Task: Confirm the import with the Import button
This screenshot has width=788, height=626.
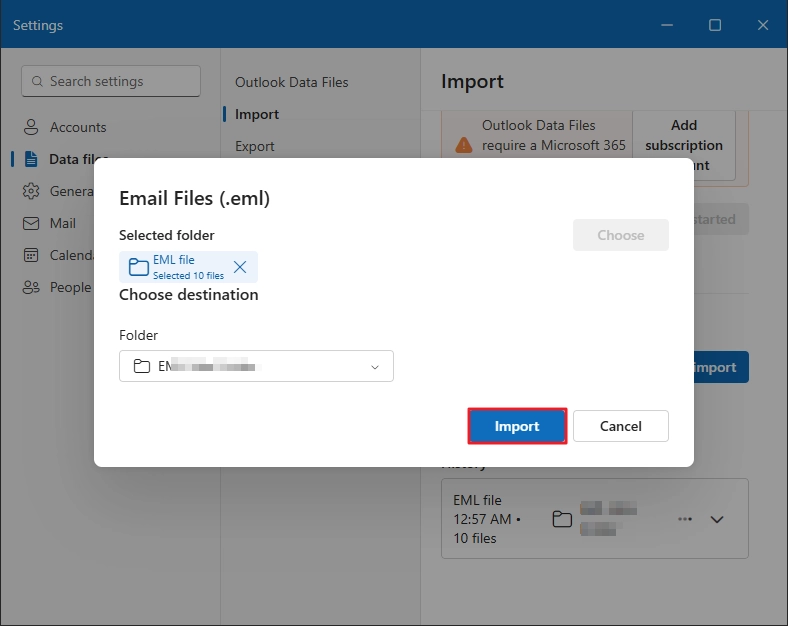Action: [517, 426]
